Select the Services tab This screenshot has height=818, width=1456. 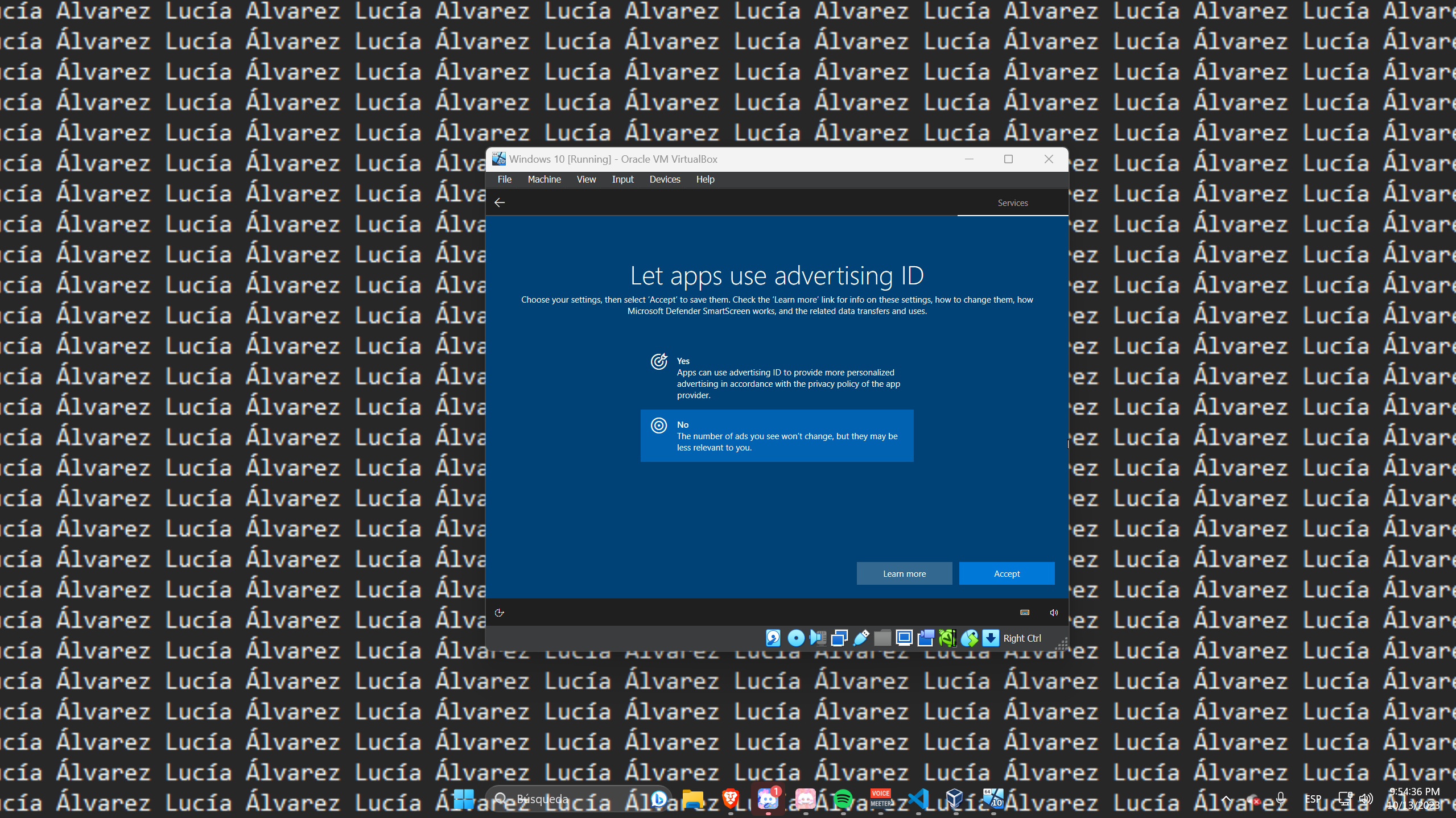point(1012,203)
